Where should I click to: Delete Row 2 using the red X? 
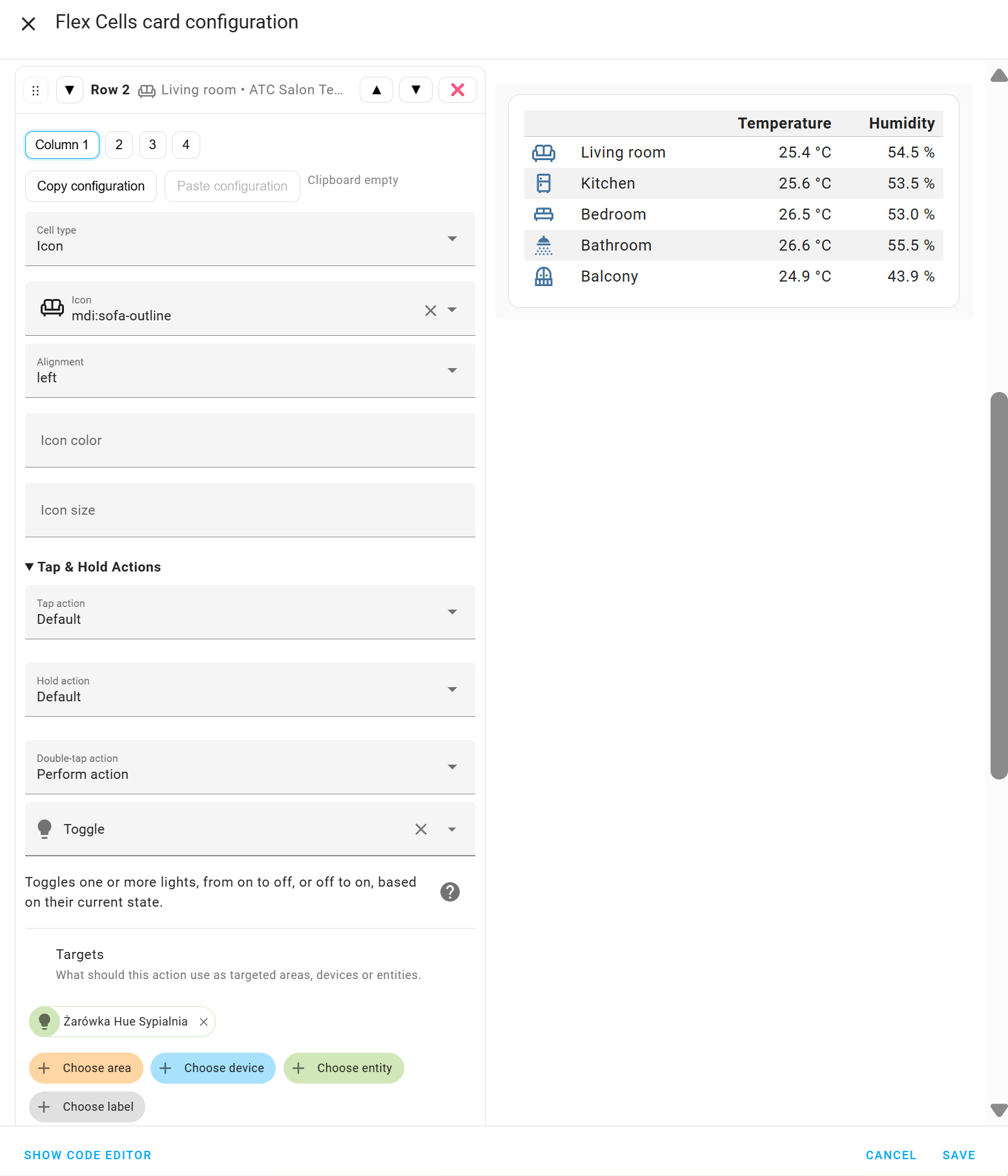tap(457, 90)
